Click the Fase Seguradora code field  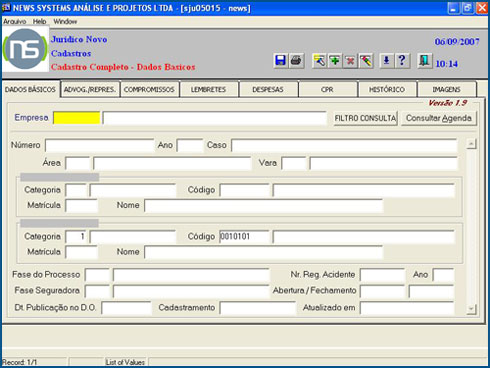(97, 291)
